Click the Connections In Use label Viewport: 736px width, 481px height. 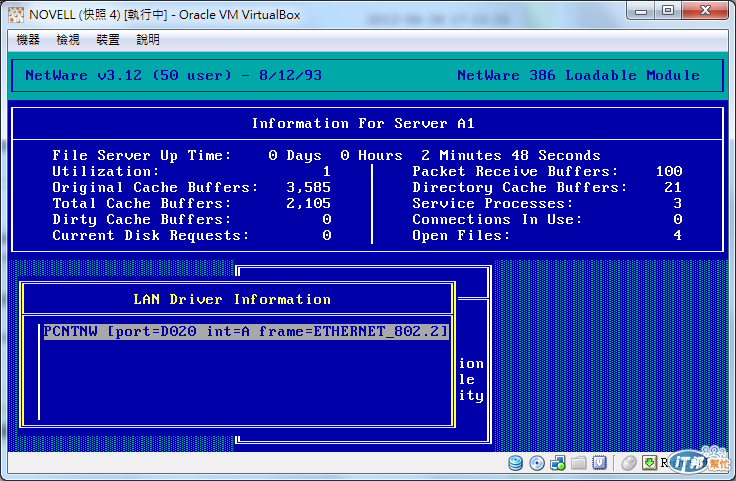coord(497,219)
